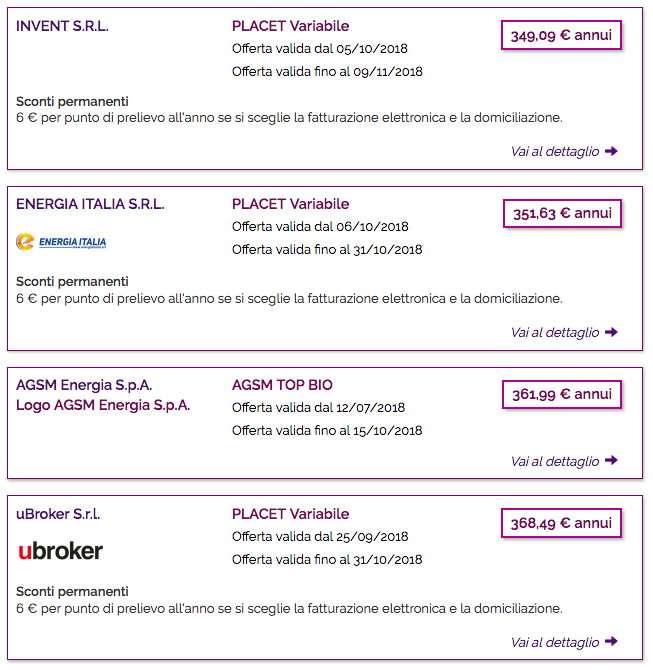
Task: Open Vai al dettaglio for uBroker offer
Action: click(564, 641)
